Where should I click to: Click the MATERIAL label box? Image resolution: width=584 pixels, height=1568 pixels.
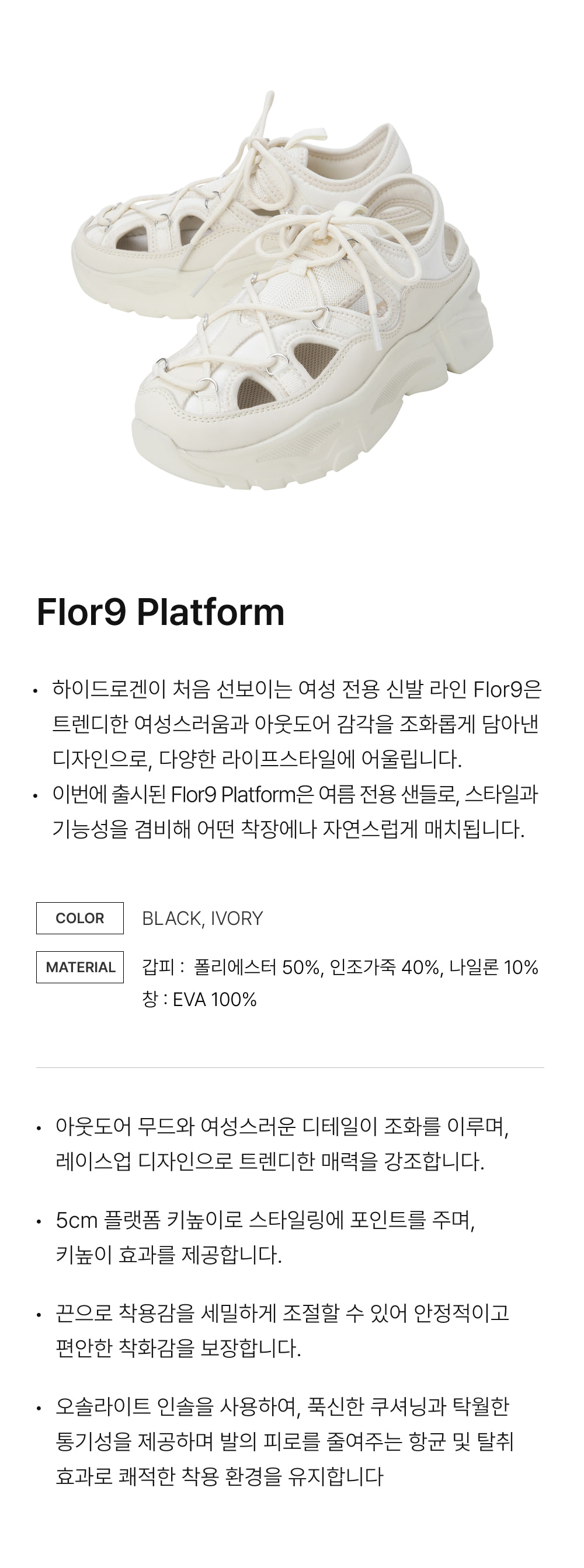(x=80, y=967)
